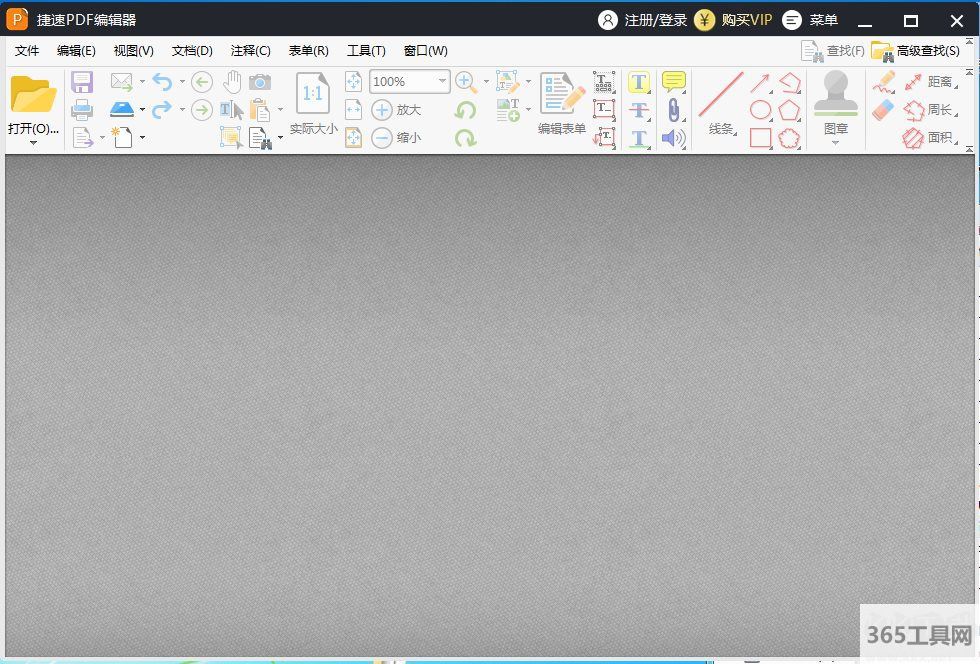
Task: Select the eraser tool icon
Action: (x=882, y=110)
